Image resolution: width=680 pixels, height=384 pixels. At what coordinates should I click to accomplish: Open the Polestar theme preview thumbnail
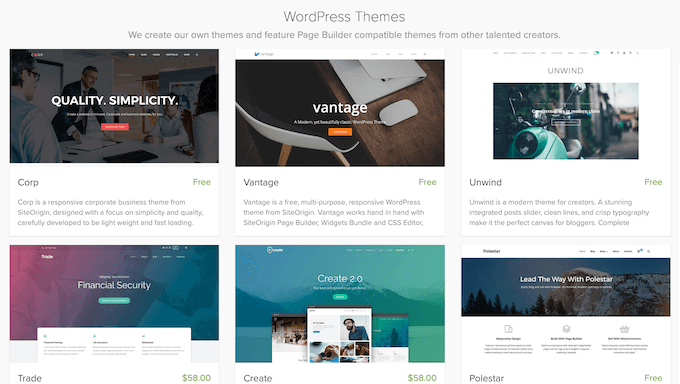[566, 304]
